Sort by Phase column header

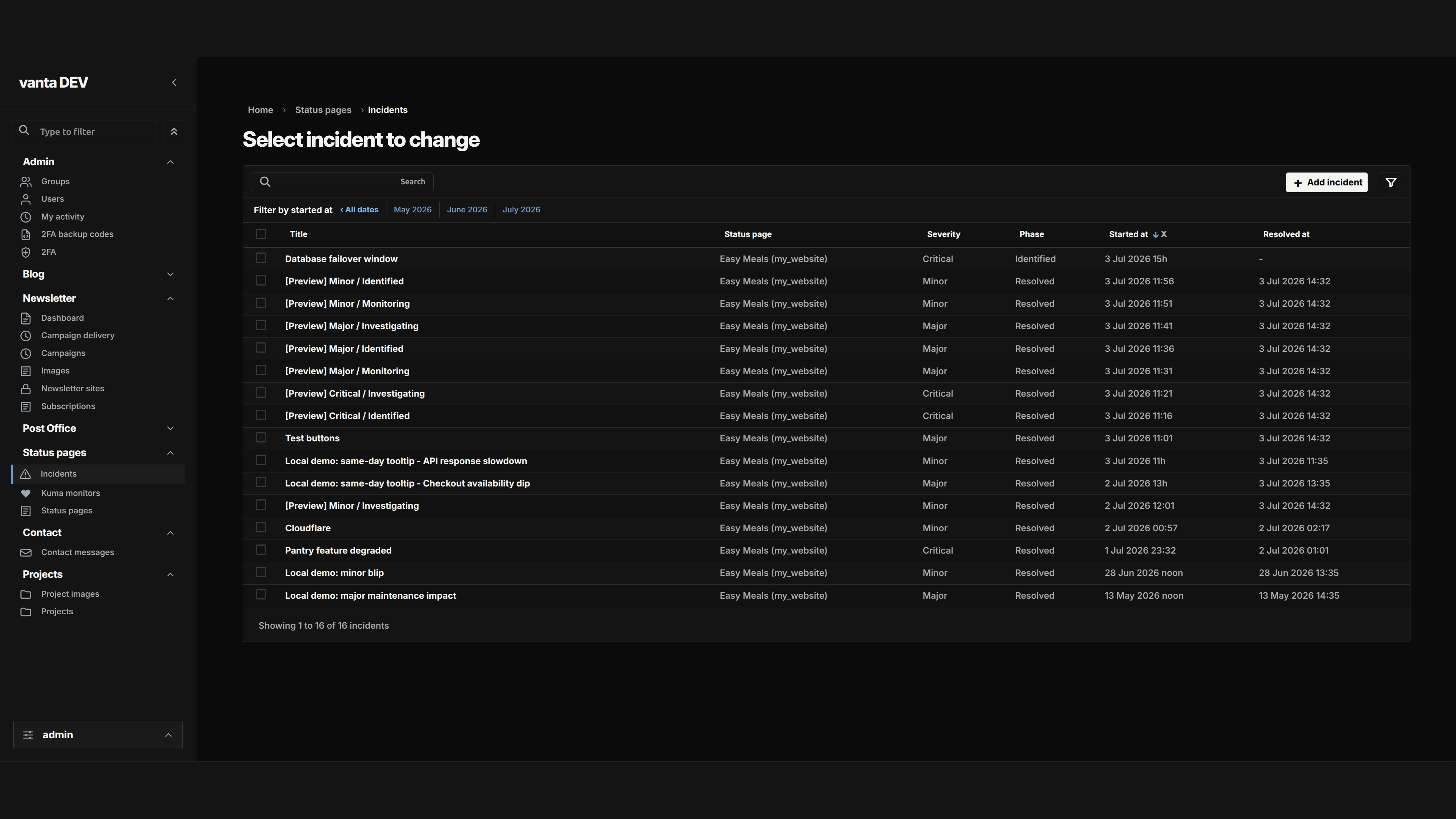coord(1031,235)
